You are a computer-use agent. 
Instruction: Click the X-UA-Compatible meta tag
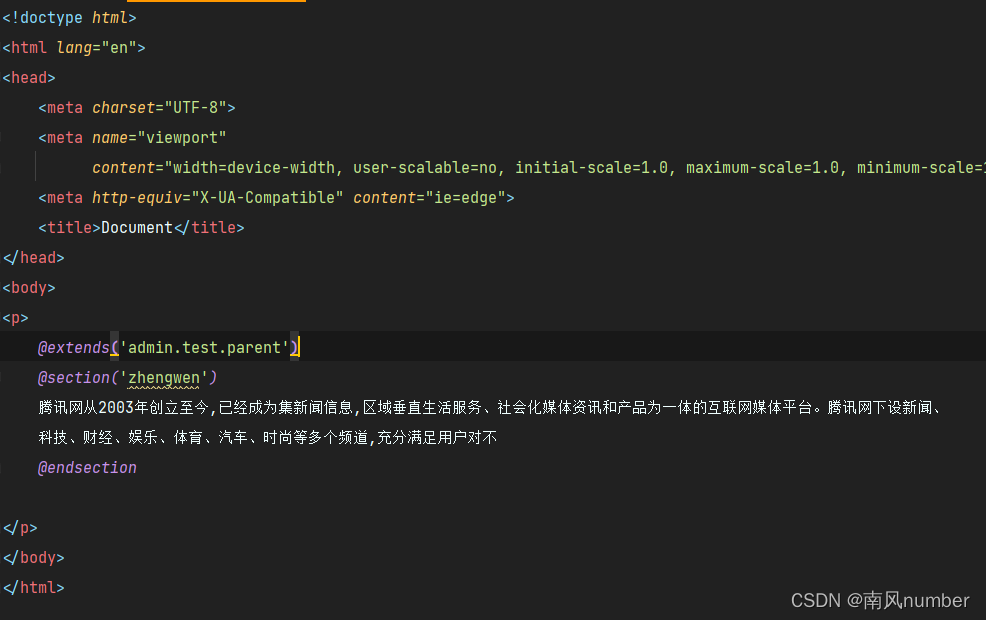[276, 197]
